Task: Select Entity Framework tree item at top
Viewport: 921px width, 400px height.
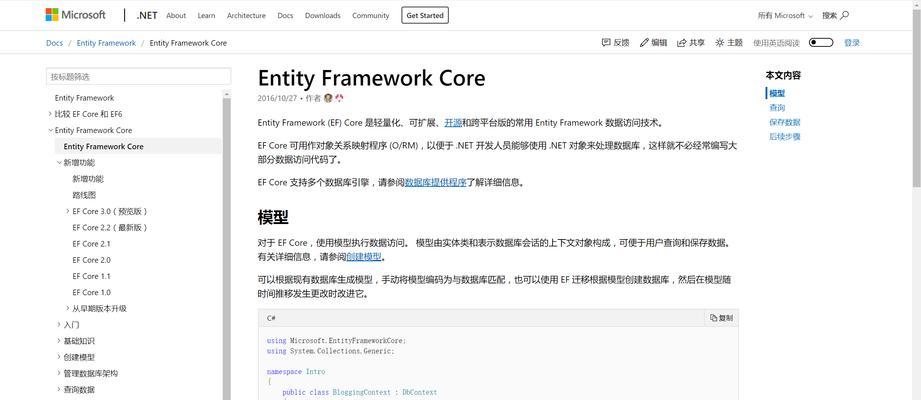Action: pyautogui.click(x=85, y=98)
